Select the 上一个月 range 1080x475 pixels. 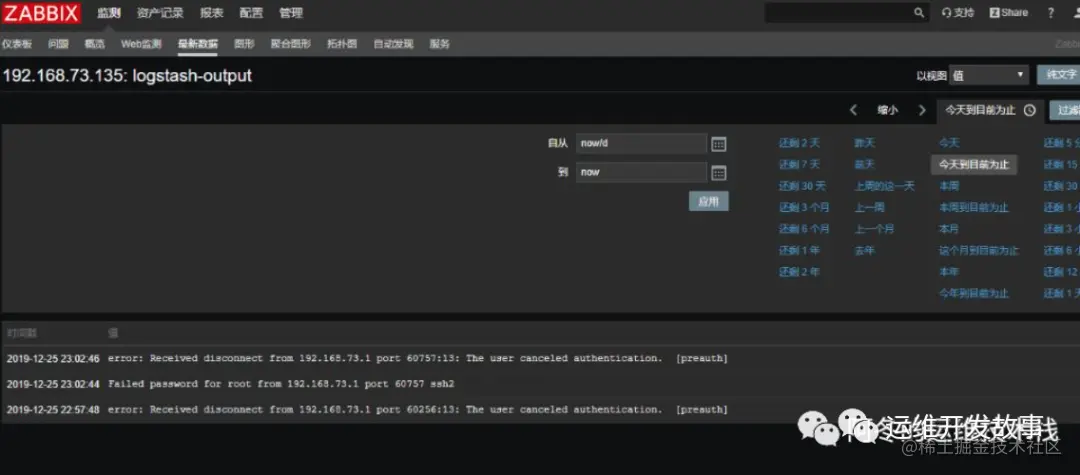(874, 229)
